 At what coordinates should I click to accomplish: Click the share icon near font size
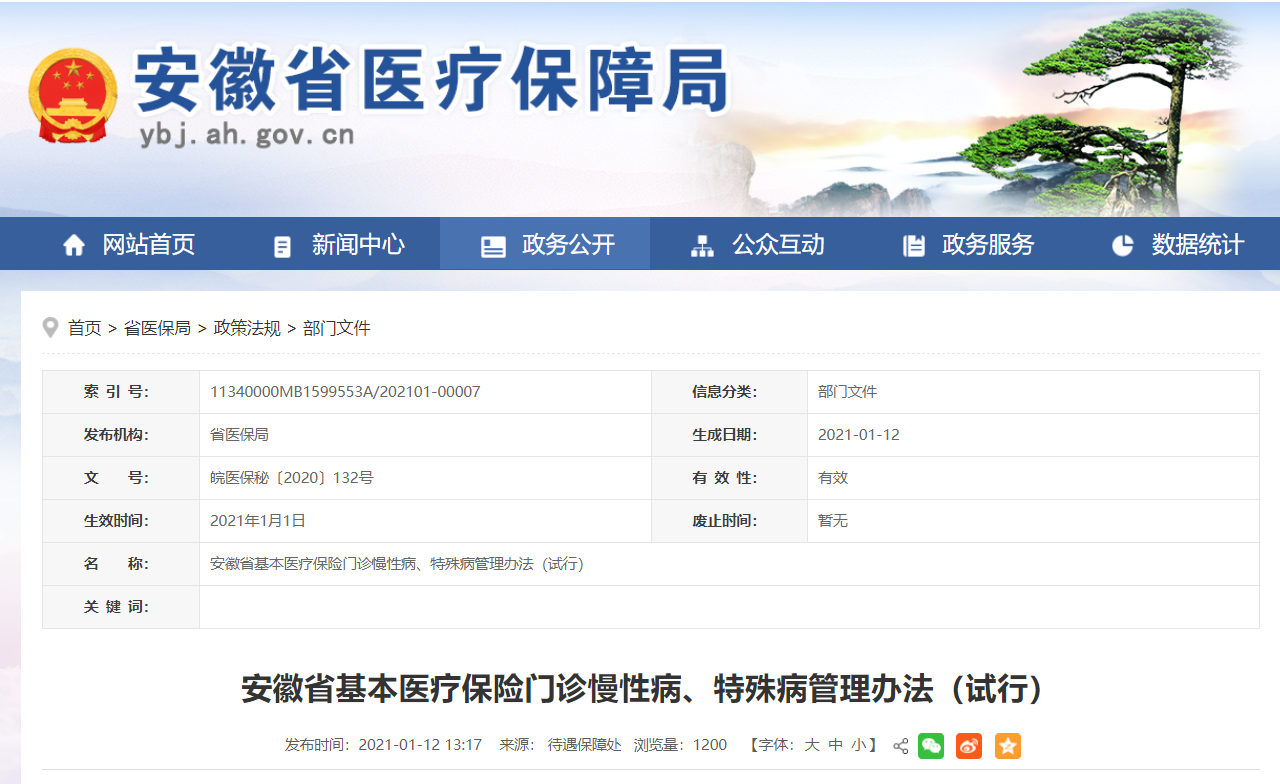[x=900, y=746]
